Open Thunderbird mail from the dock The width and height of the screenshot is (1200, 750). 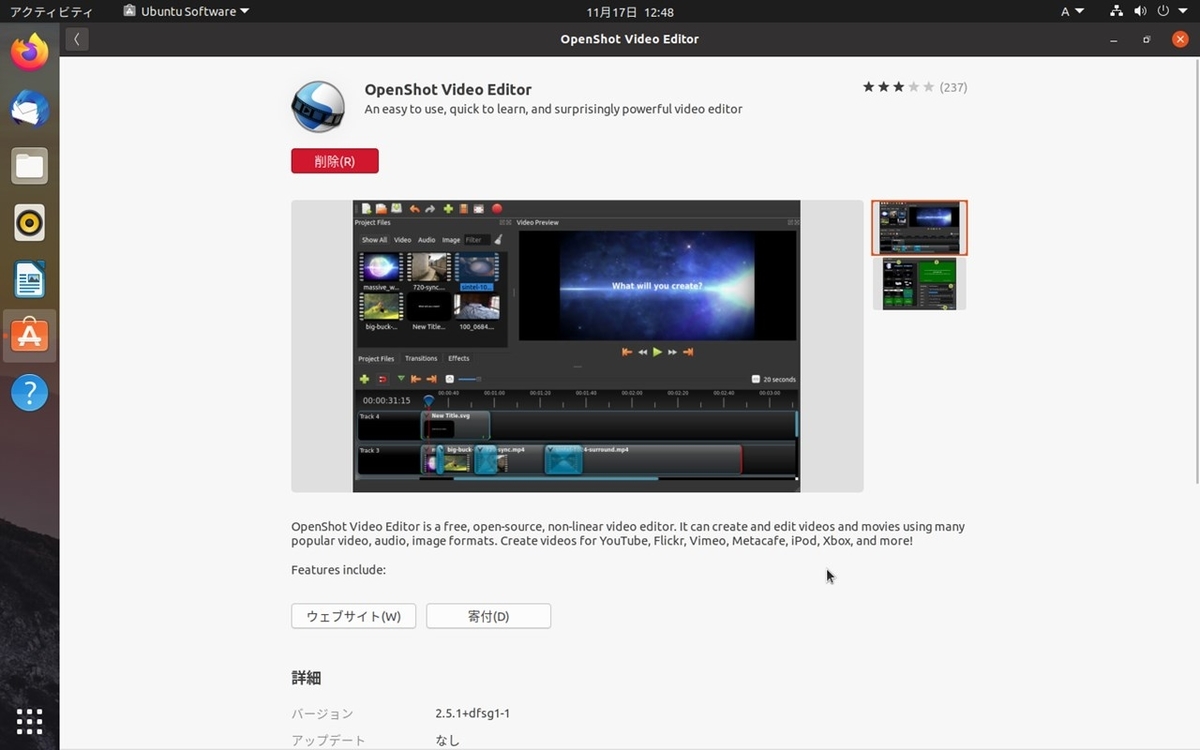(29, 109)
